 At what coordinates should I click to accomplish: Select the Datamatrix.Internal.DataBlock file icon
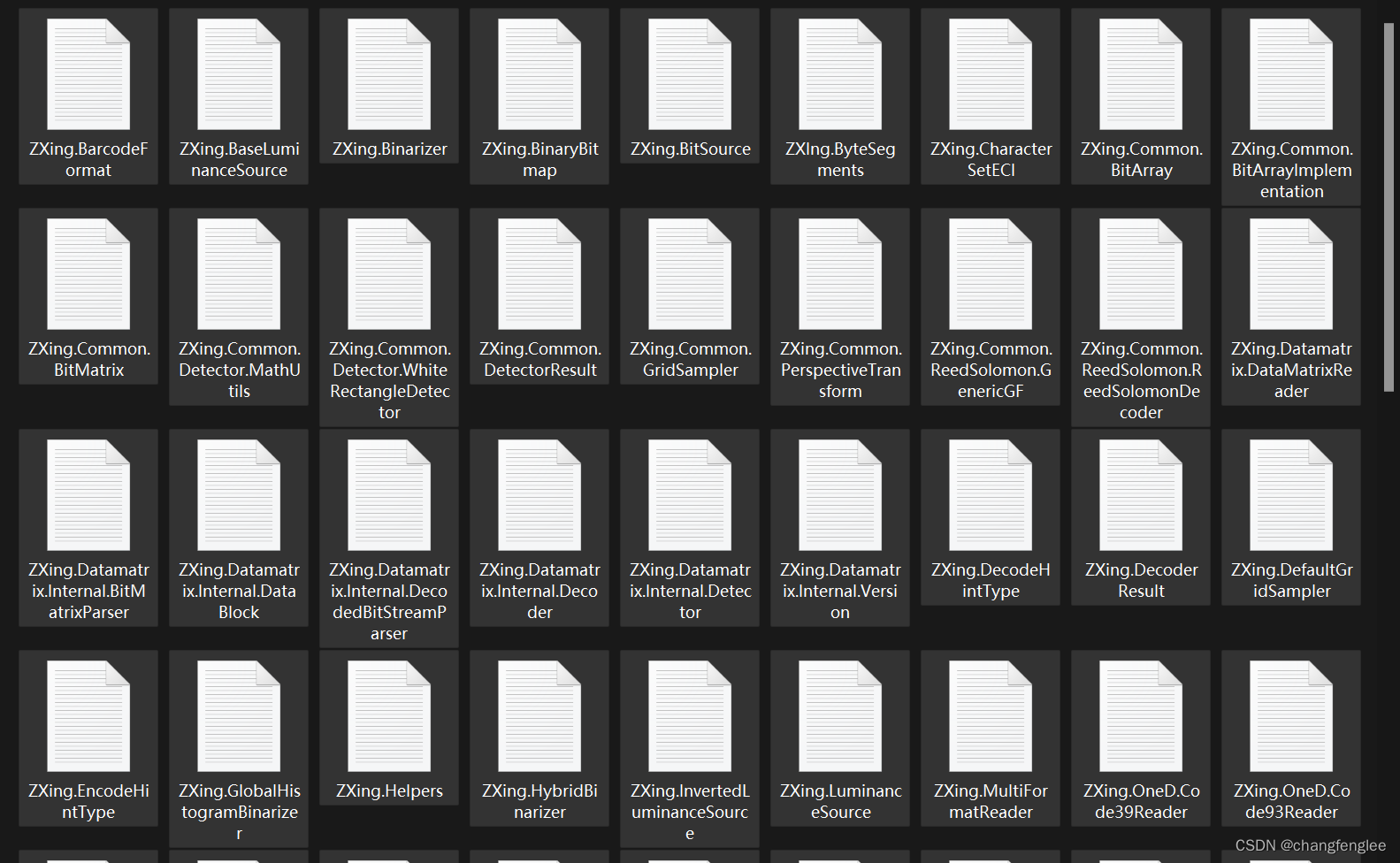click(239, 495)
